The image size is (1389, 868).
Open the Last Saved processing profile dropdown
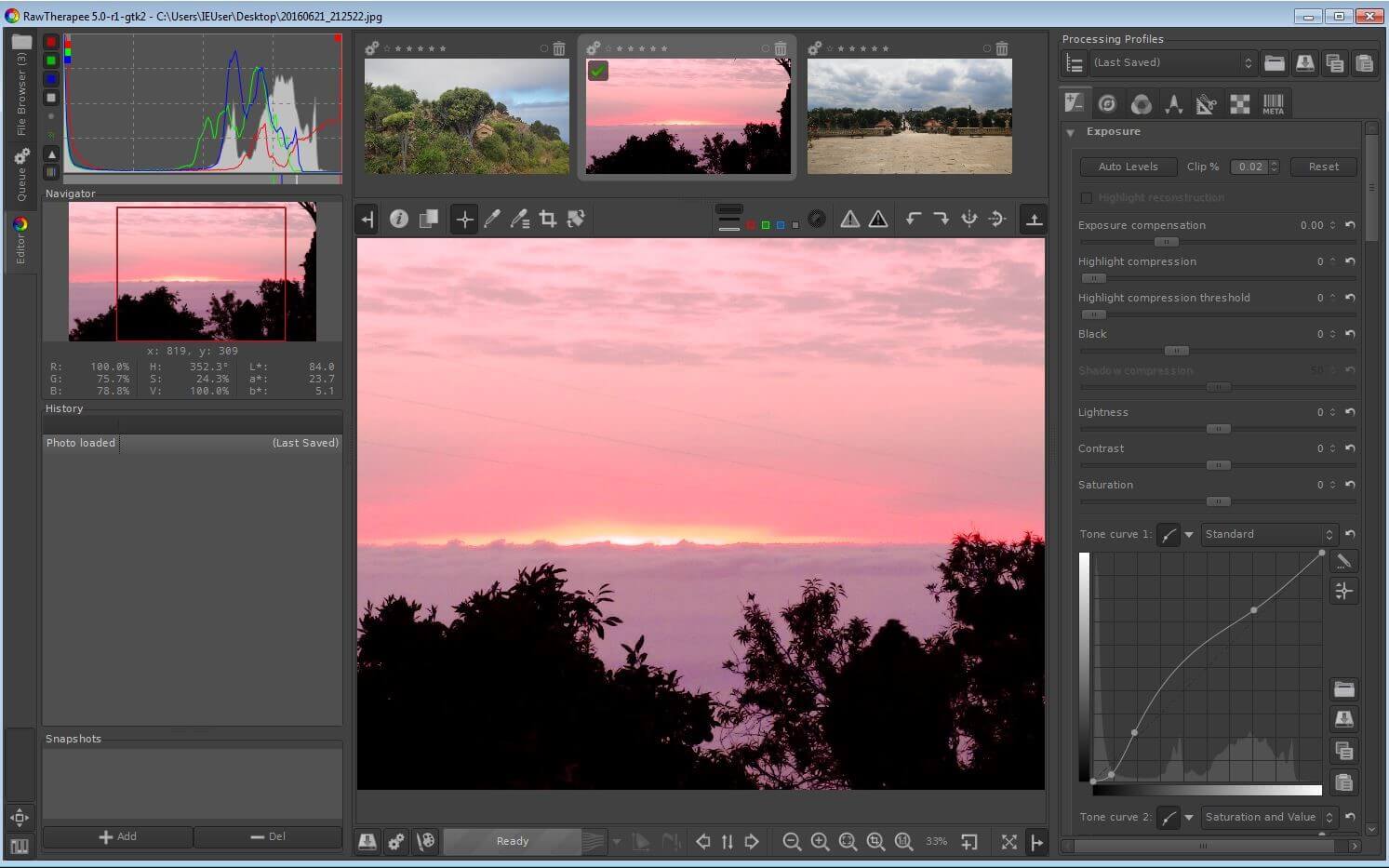point(1249,62)
